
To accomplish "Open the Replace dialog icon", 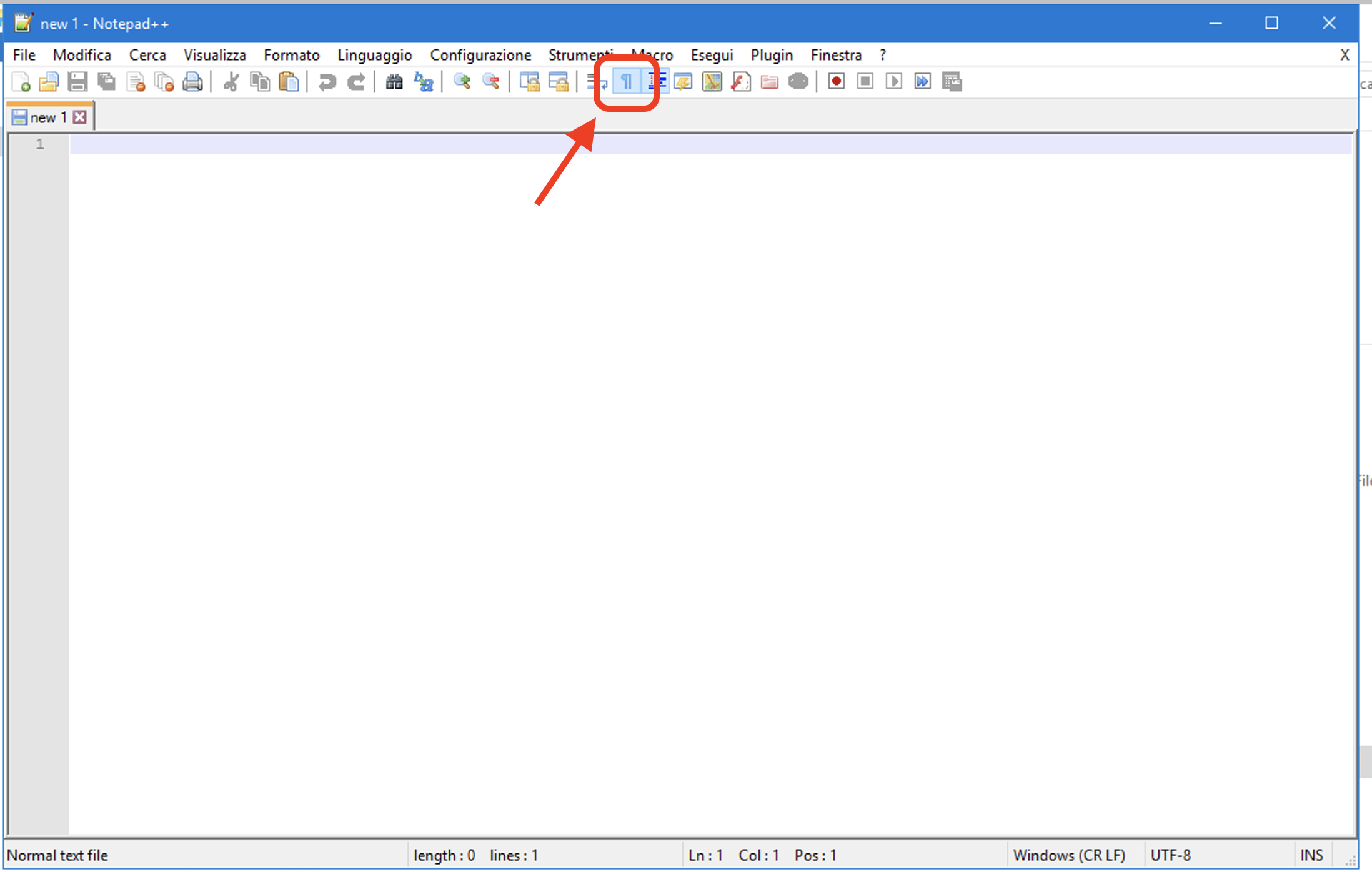I will (x=424, y=82).
